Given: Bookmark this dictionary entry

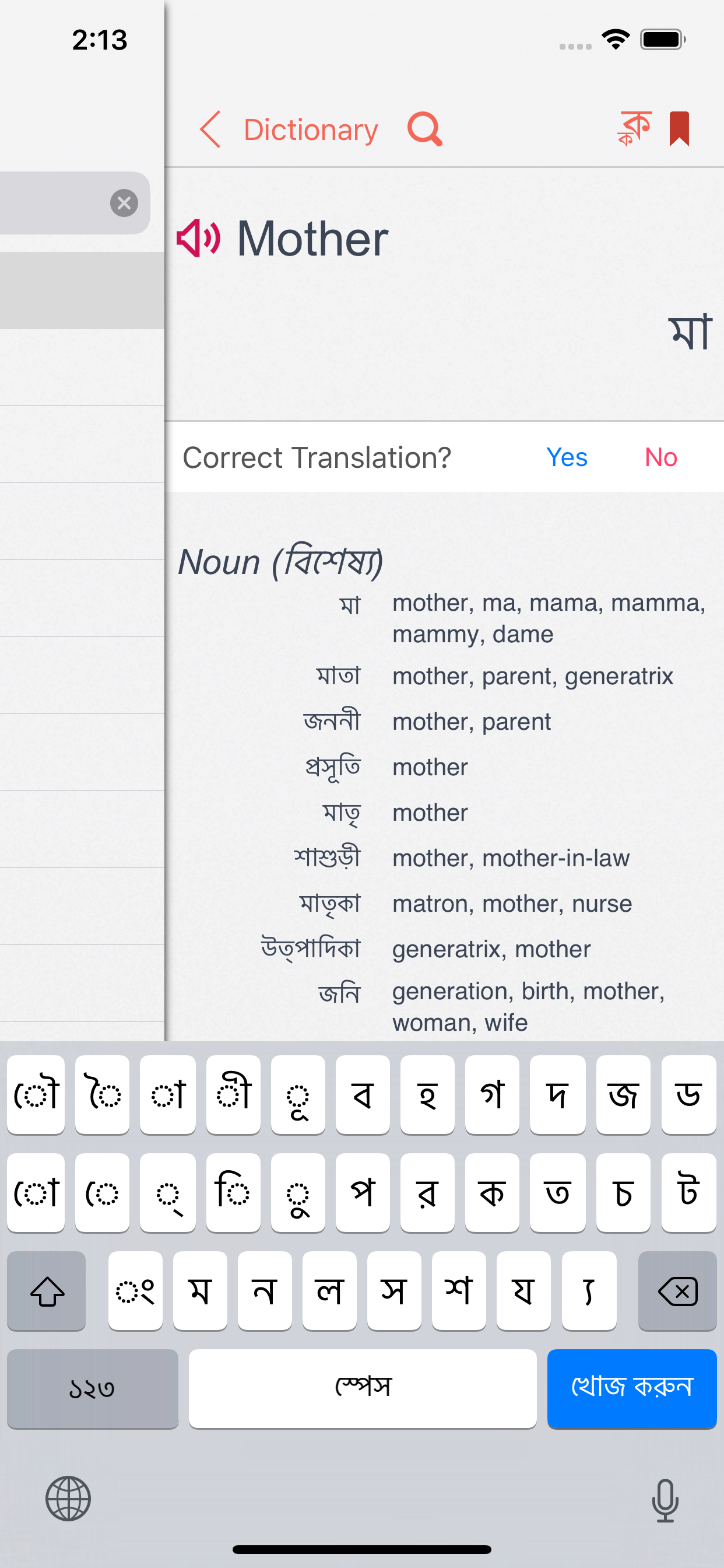Looking at the screenshot, I should point(680,129).
